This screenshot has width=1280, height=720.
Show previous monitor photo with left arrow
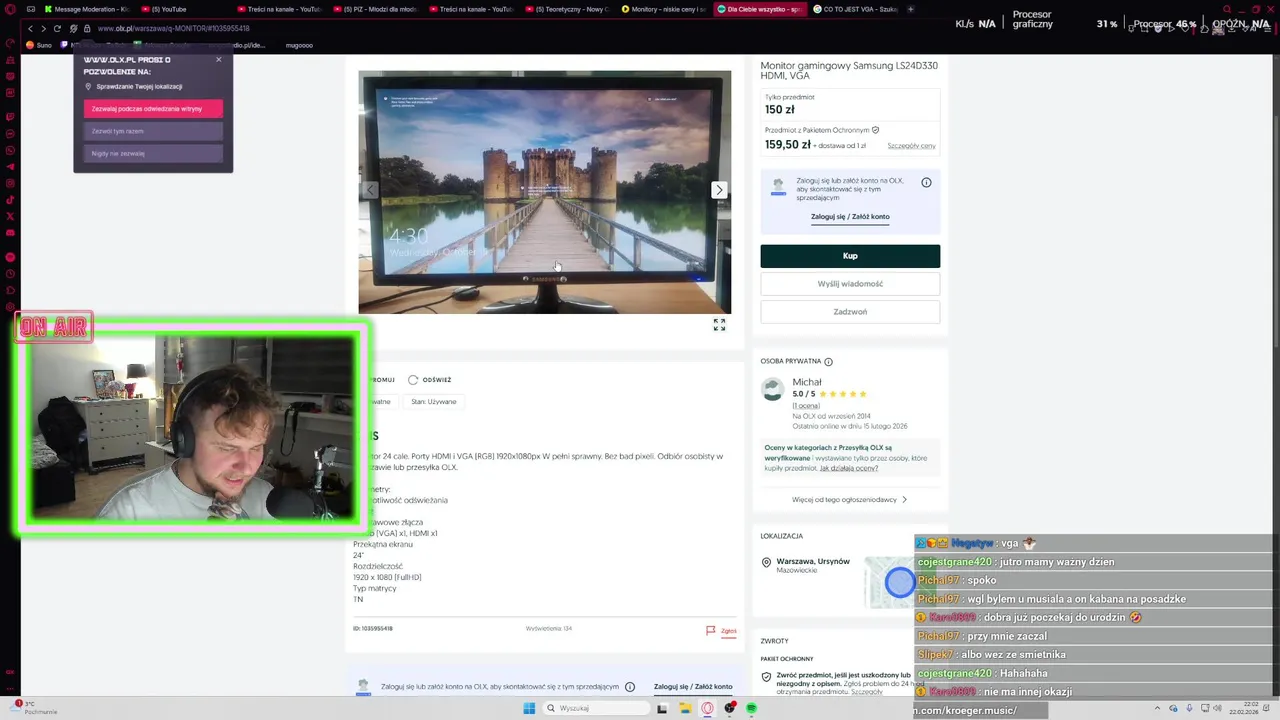point(370,190)
